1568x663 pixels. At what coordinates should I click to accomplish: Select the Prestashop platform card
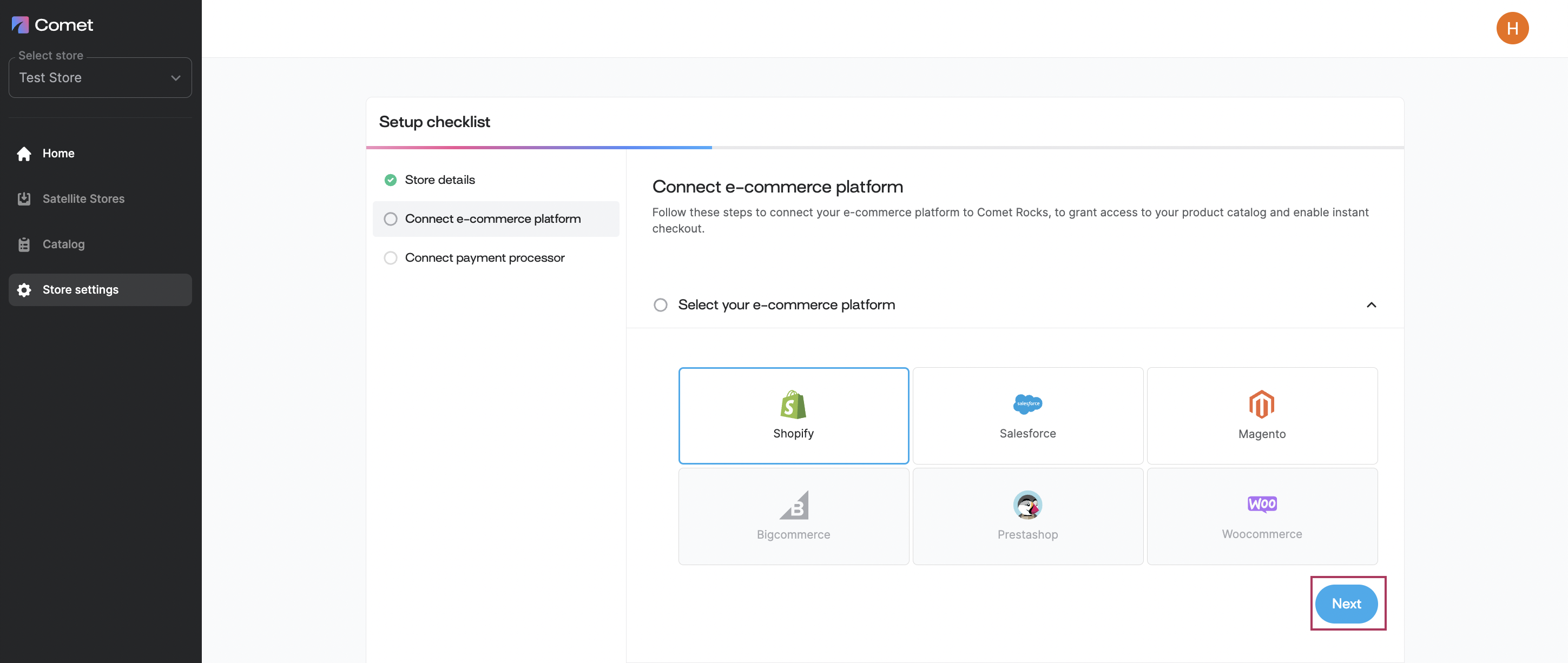[x=1027, y=516]
